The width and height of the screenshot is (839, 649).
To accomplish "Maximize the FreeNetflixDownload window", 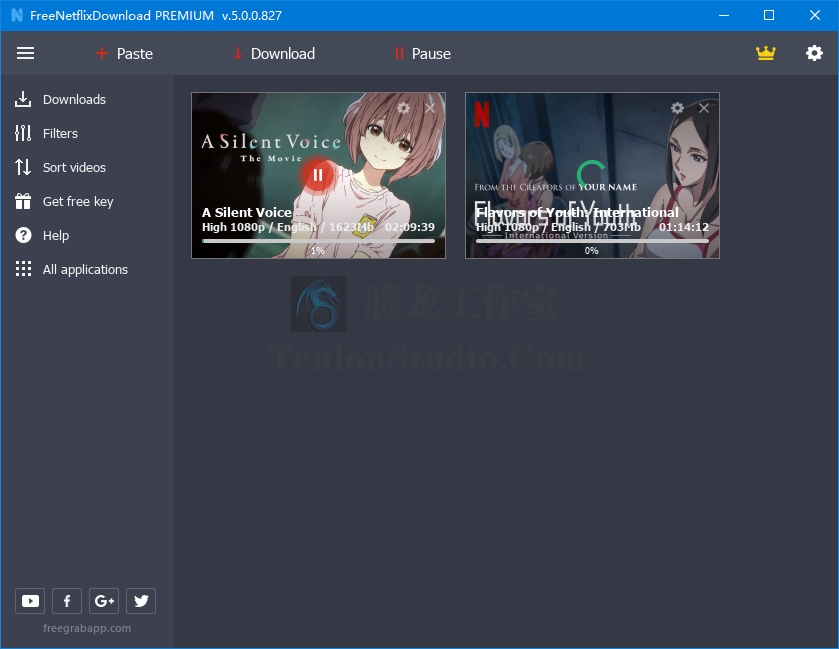I will [769, 15].
